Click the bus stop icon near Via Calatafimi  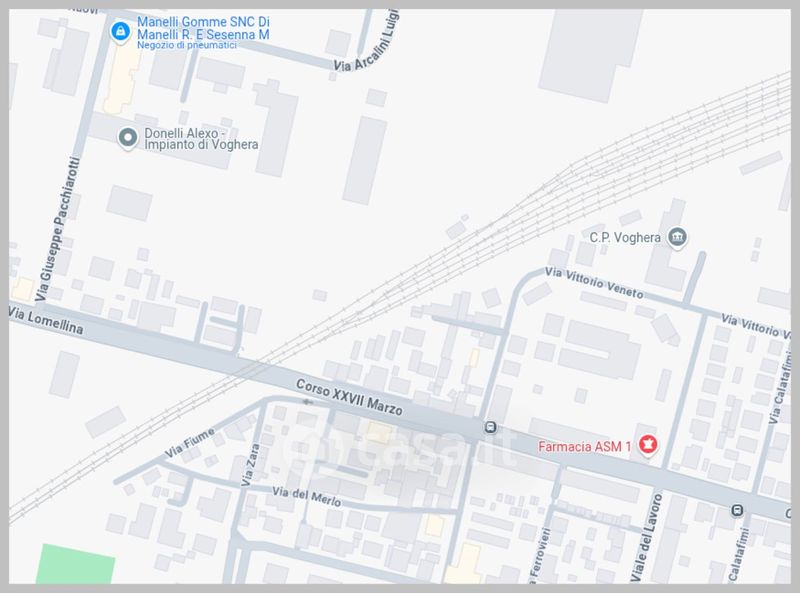[x=737, y=510]
